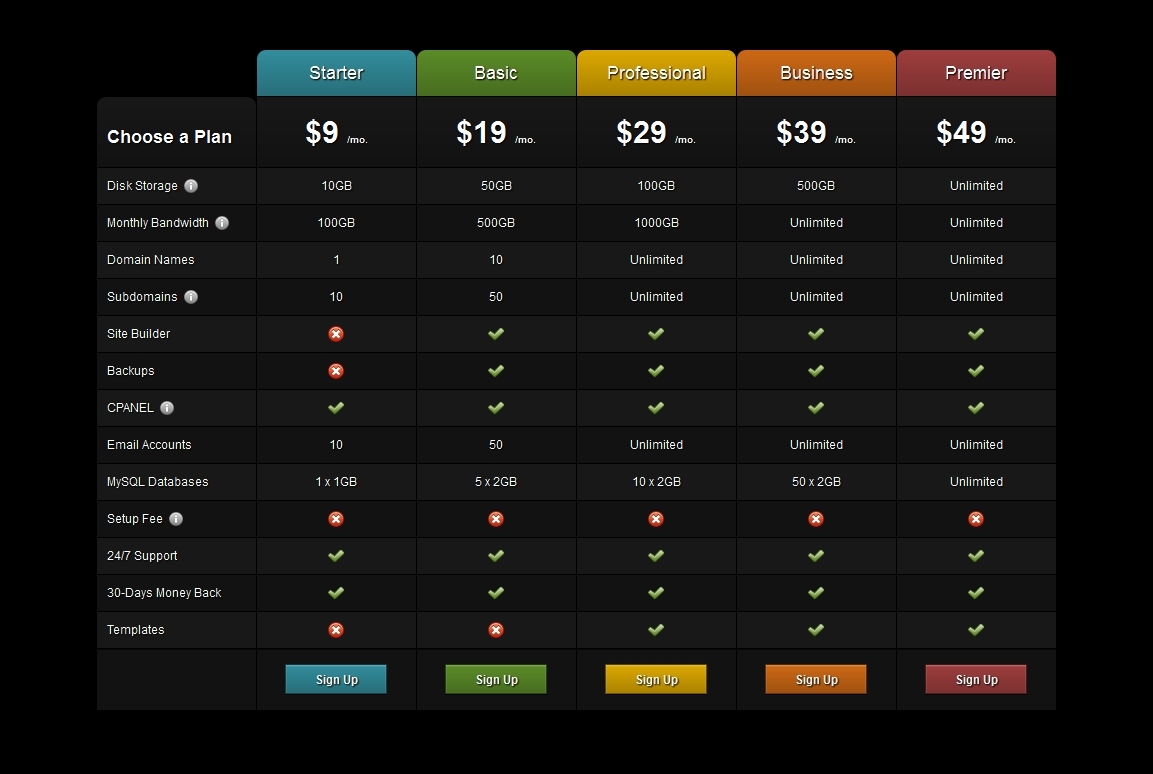Click the 50 x 2GB MySQL value
1153x774 pixels.
tap(816, 481)
